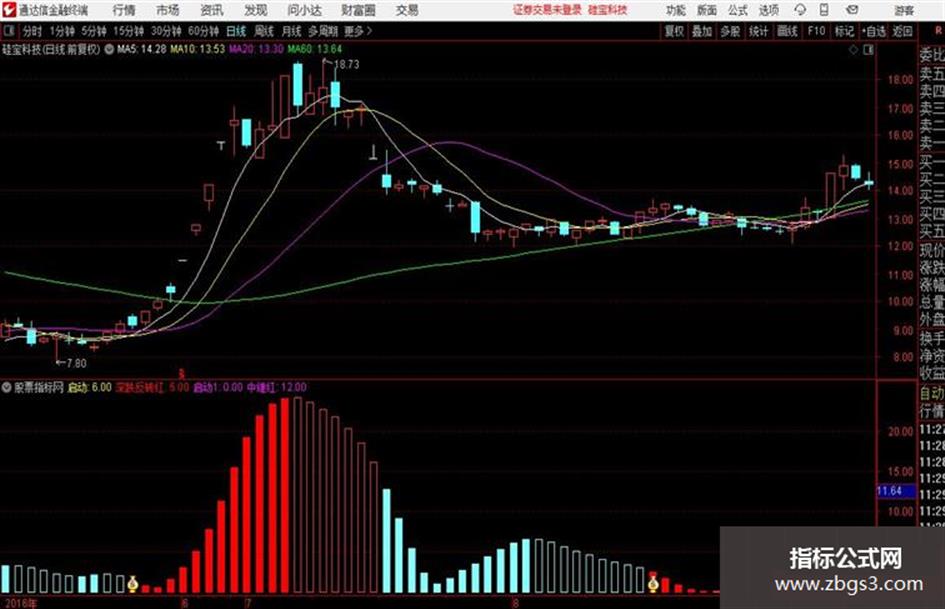Click the MA5: 14.28 label
This screenshot has width=945, height=609.
142,49
